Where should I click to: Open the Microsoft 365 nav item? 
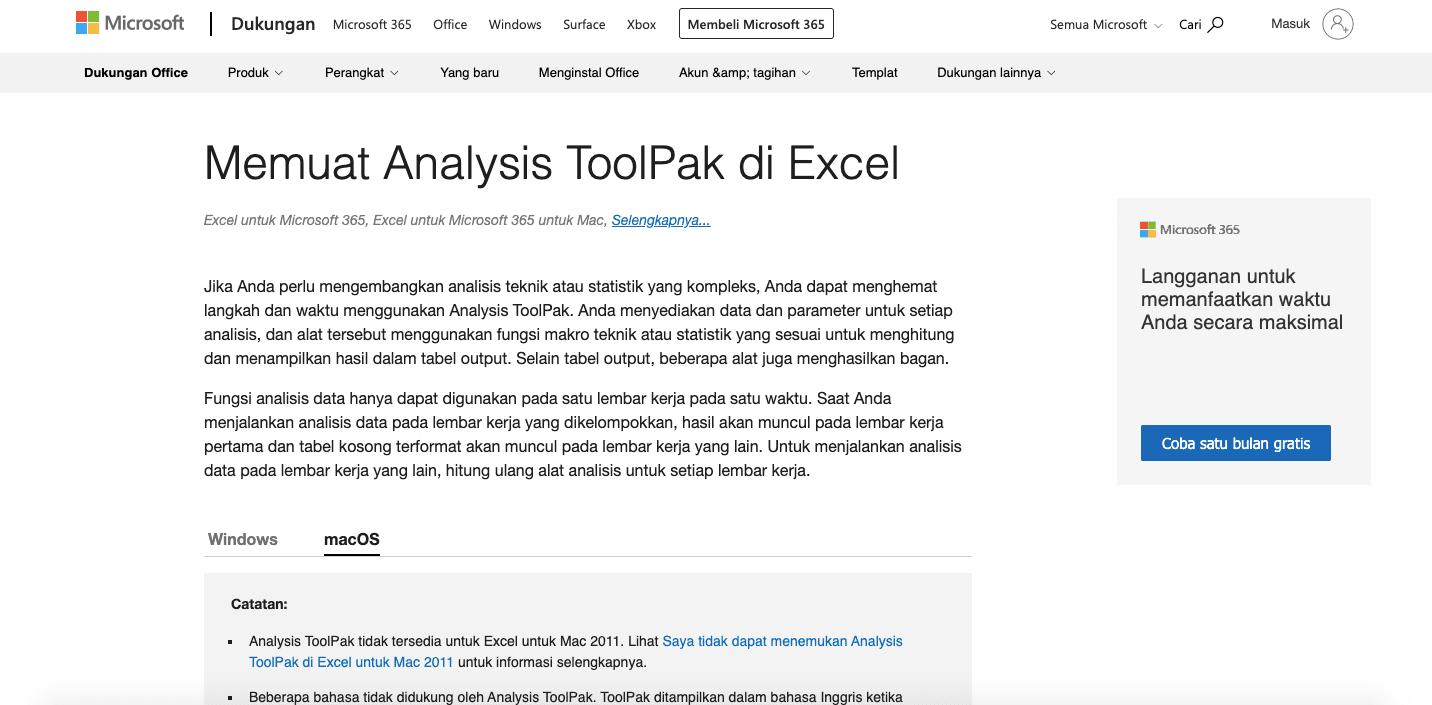(372, 24)
